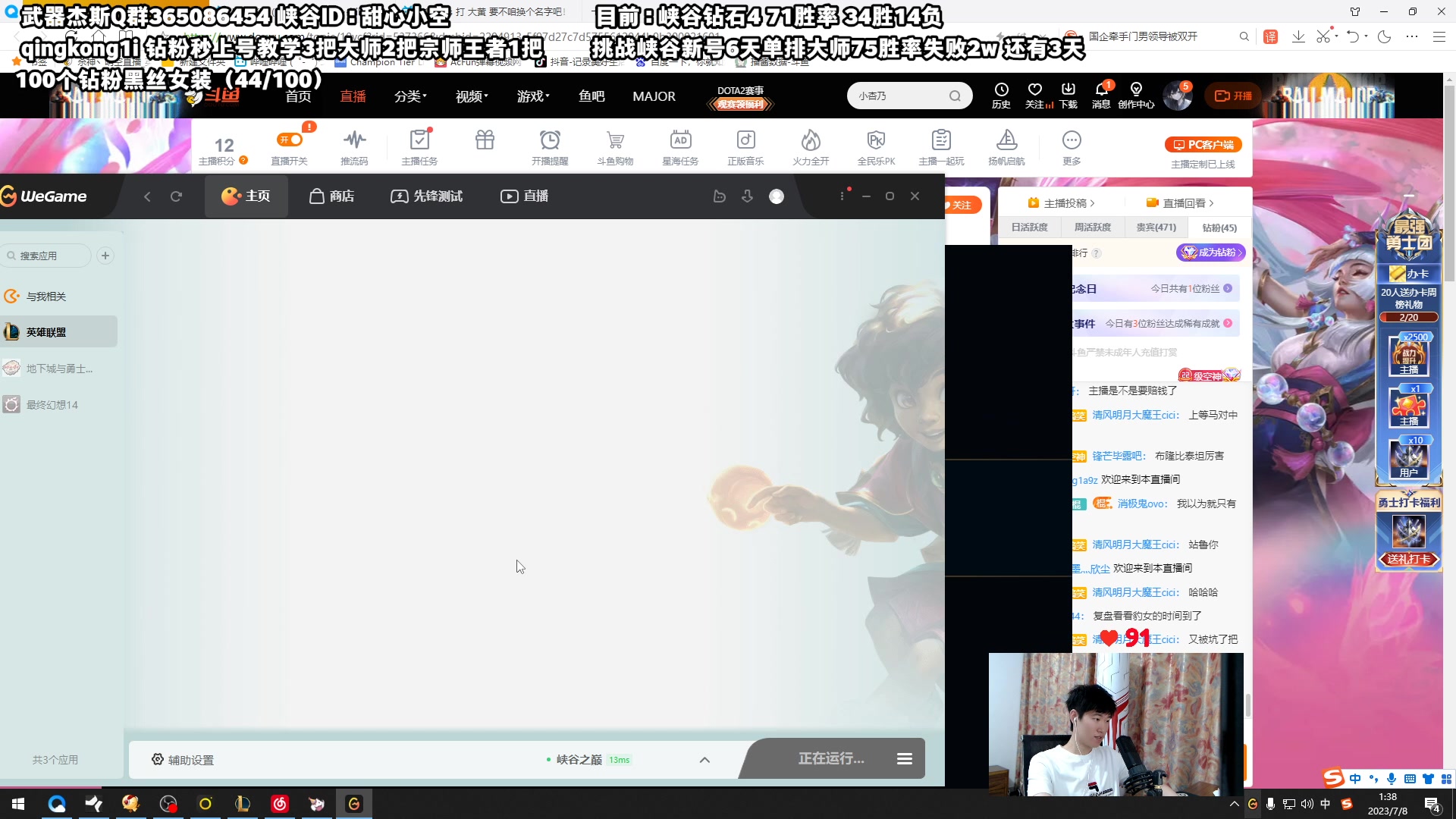The image size is (1456, 819).
Task: Click the WeGame download arrow icon
Action: [x=747, y=196]
